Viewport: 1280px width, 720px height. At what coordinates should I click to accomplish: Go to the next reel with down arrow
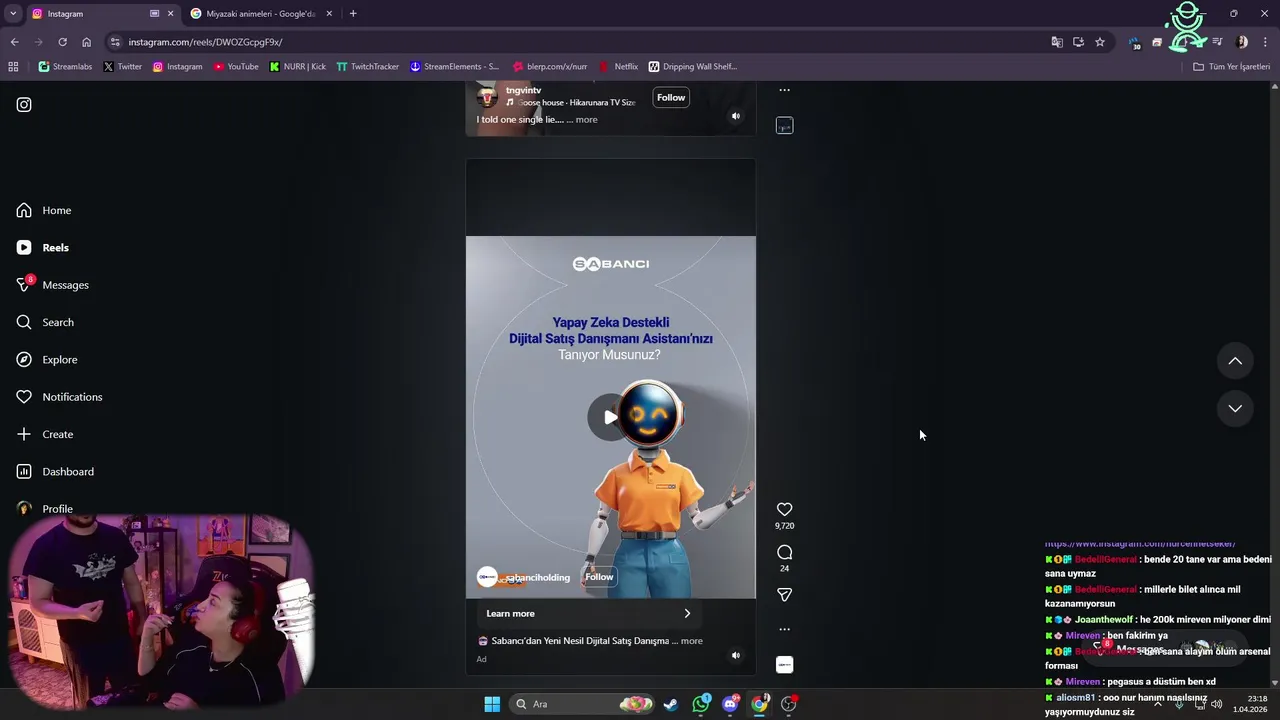1235,408
